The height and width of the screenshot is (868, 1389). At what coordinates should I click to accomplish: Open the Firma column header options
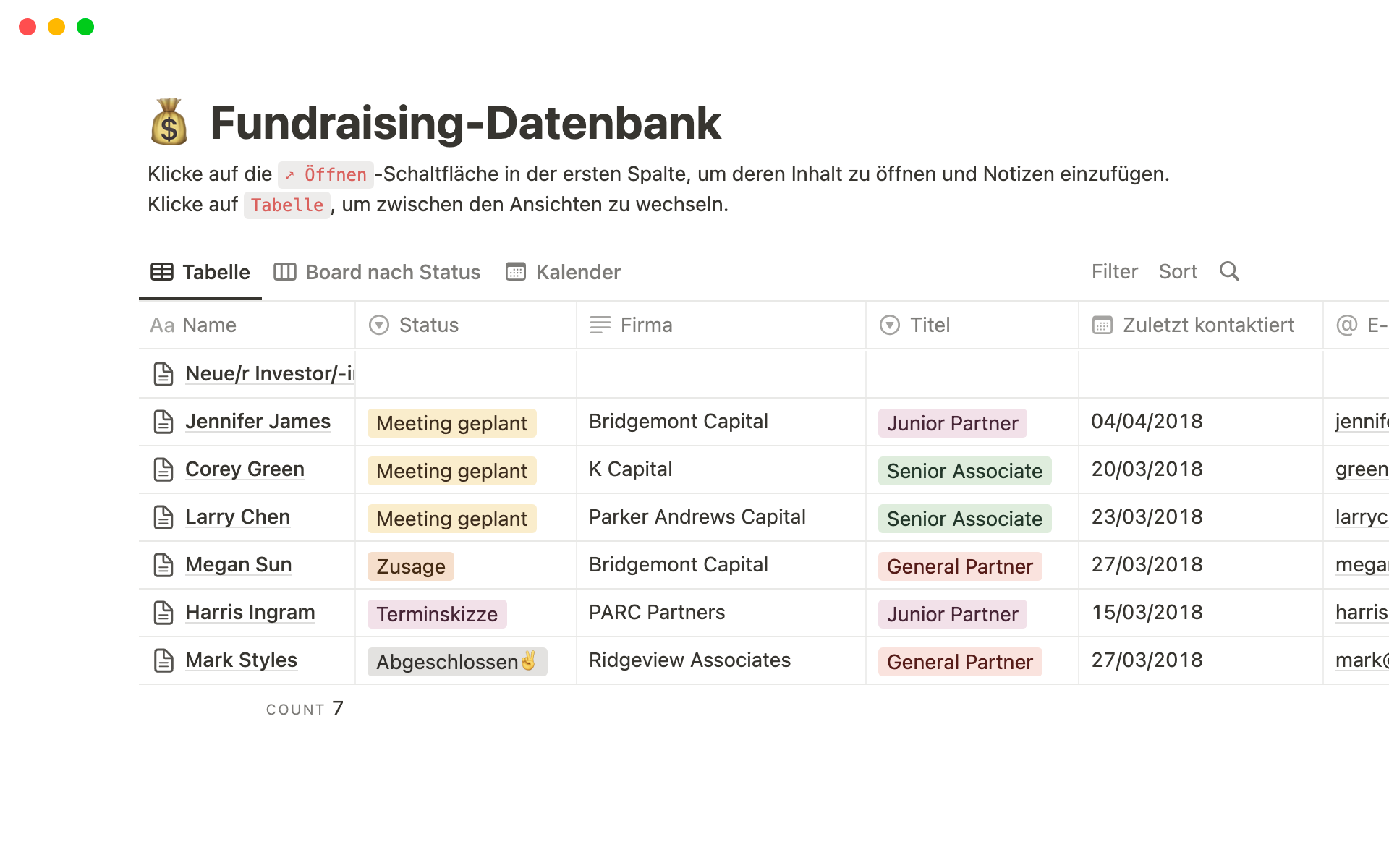click(646, 325)
